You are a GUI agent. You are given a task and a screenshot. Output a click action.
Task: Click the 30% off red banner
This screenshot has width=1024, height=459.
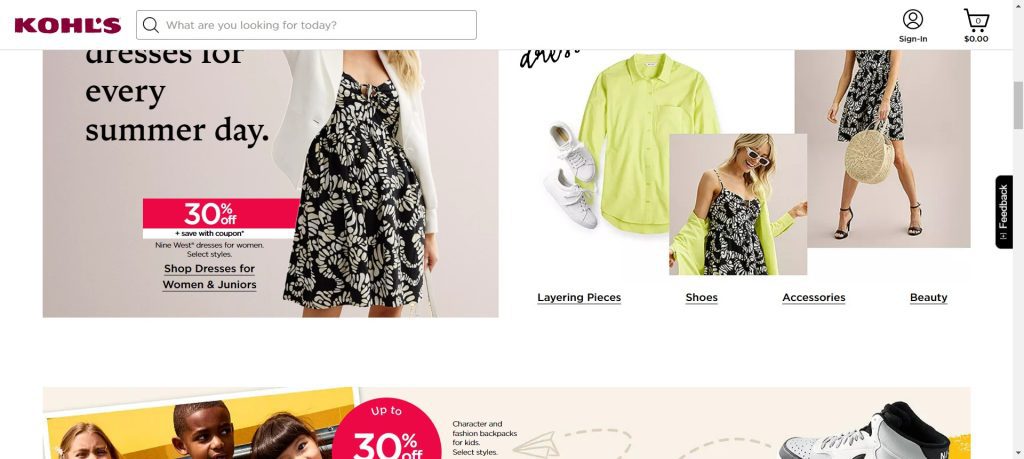[x=221, y=218]
